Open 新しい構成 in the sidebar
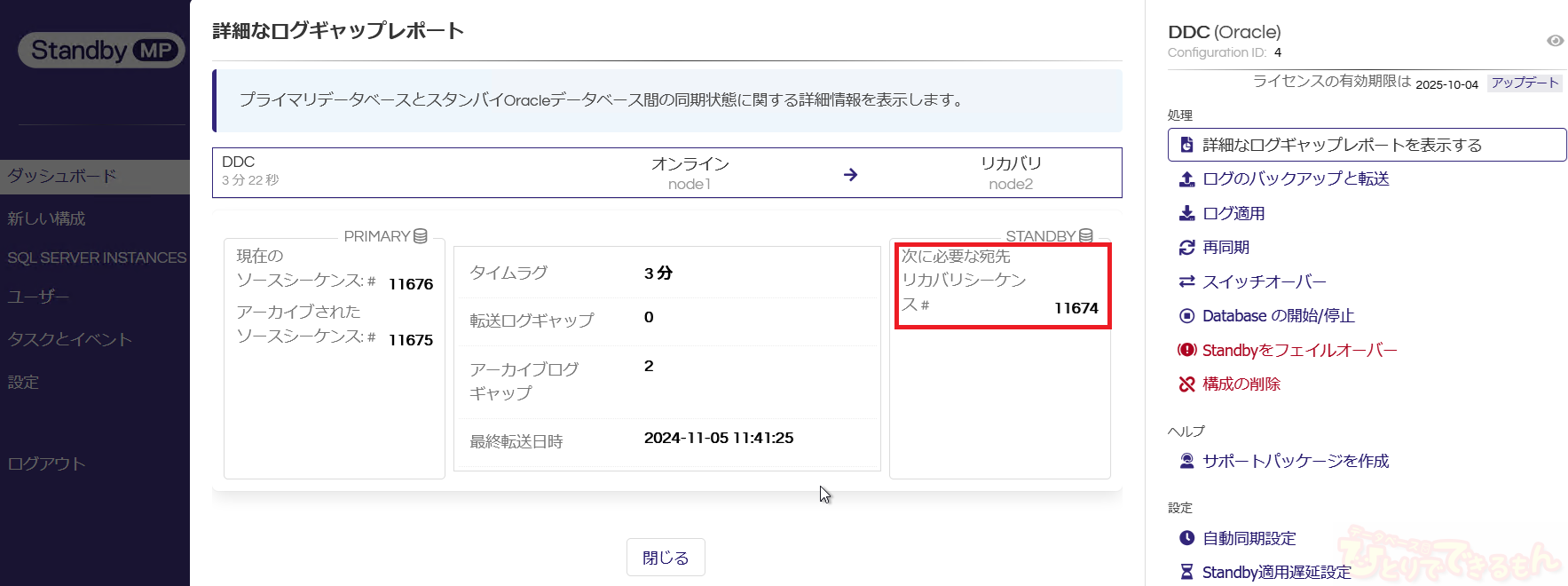 point(46,218)
